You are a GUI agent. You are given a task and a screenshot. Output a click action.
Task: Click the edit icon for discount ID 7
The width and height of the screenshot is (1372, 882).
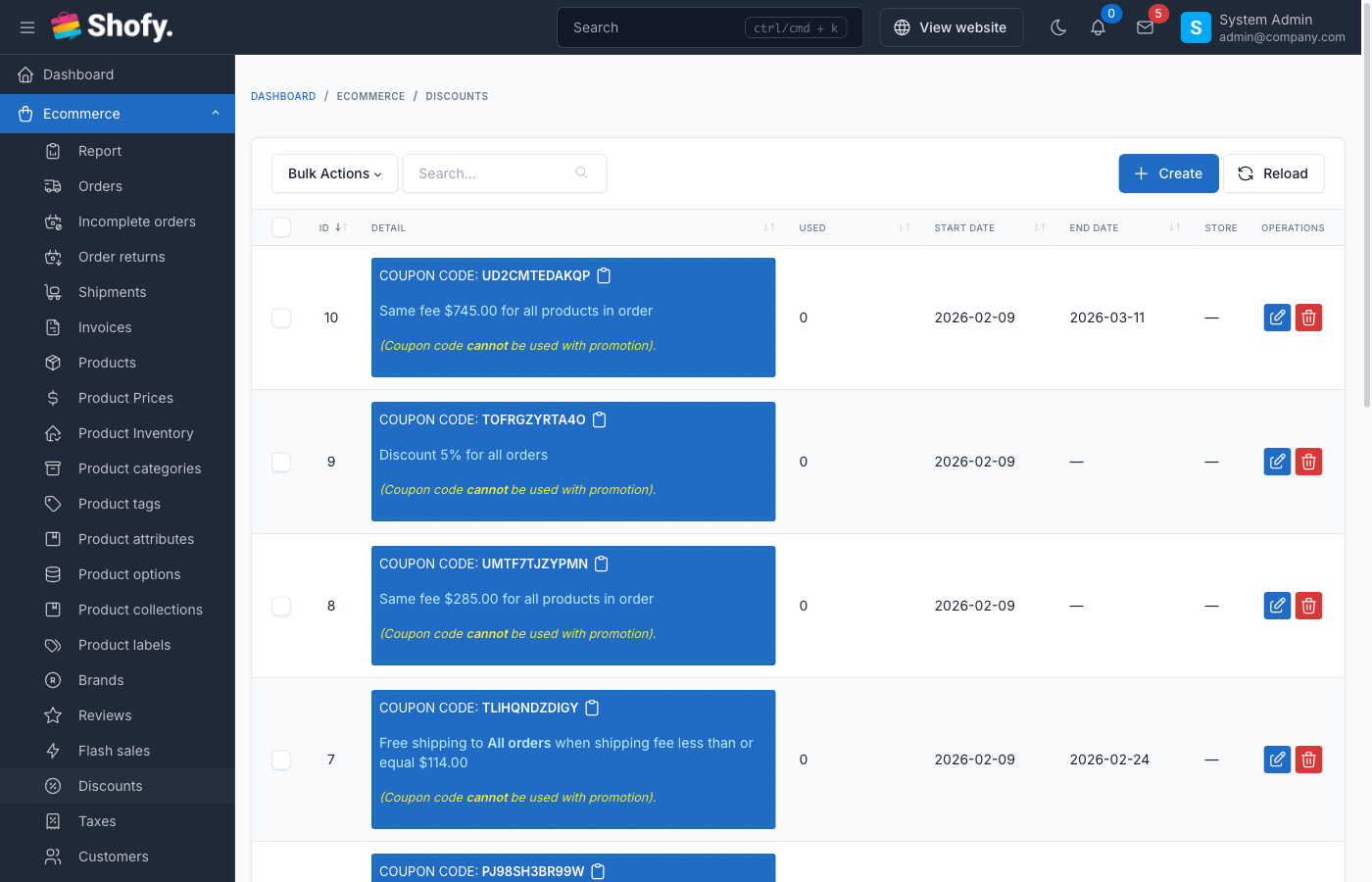(x=1277, y=759)
